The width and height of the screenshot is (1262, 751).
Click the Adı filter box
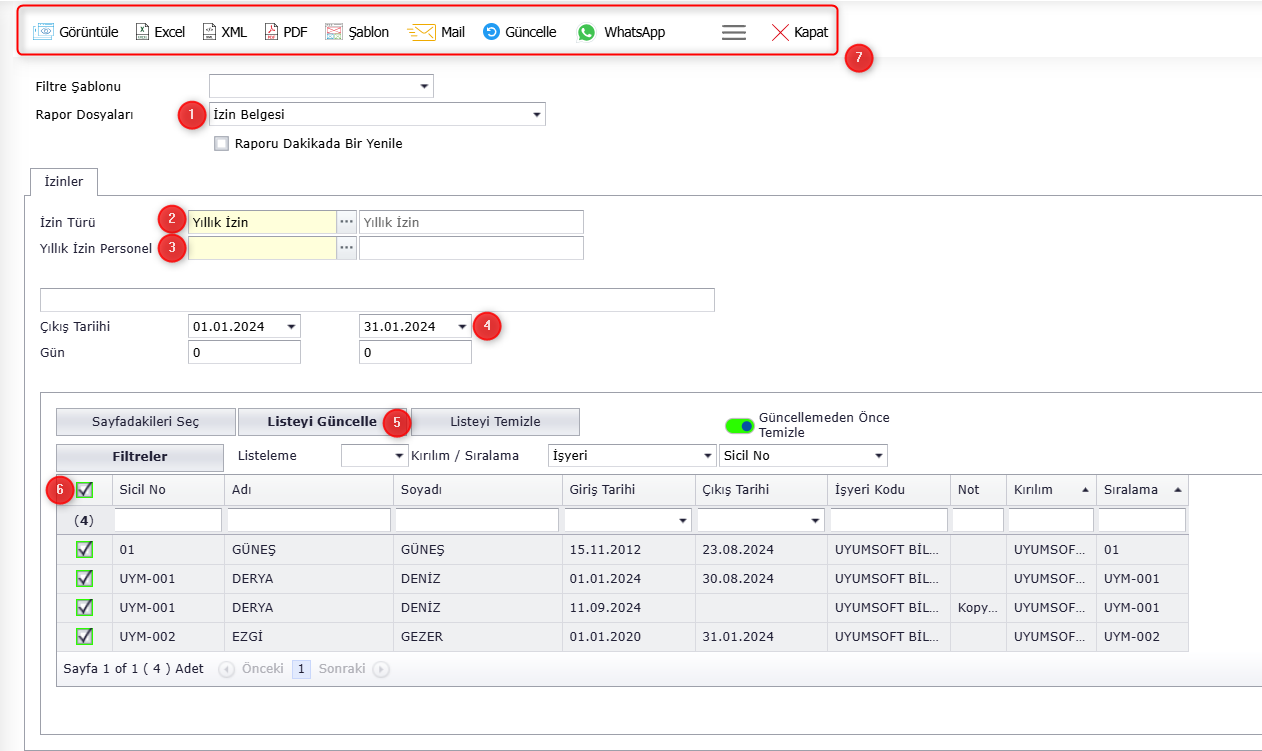coord(308,520)
